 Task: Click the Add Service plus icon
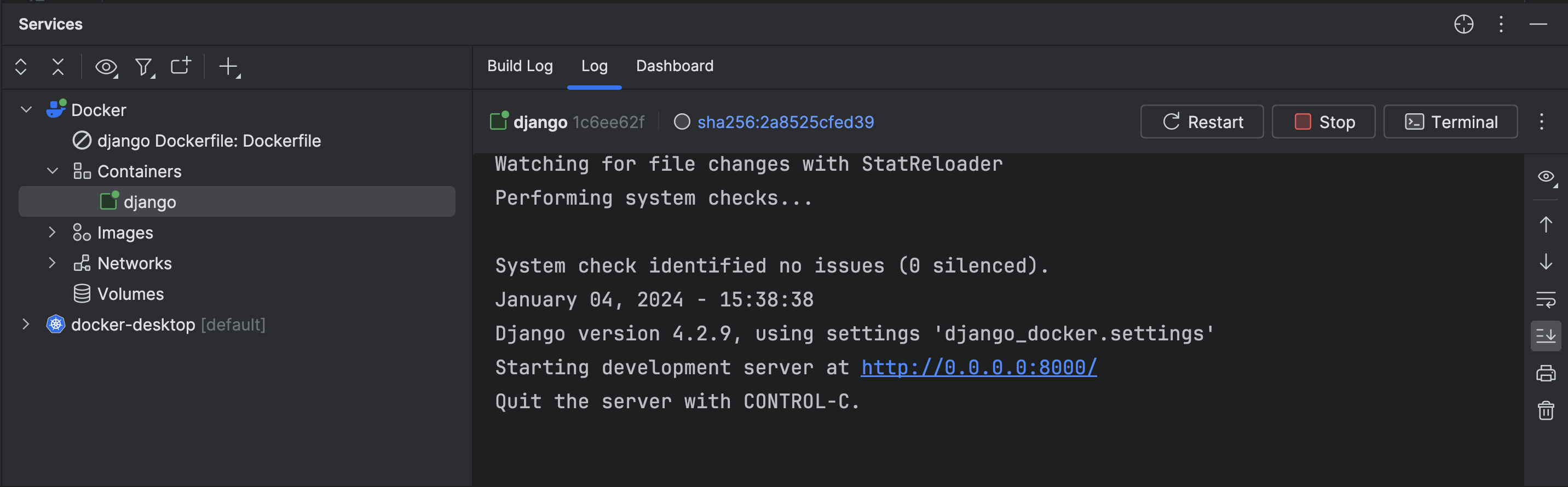click(x=229, y=66)
